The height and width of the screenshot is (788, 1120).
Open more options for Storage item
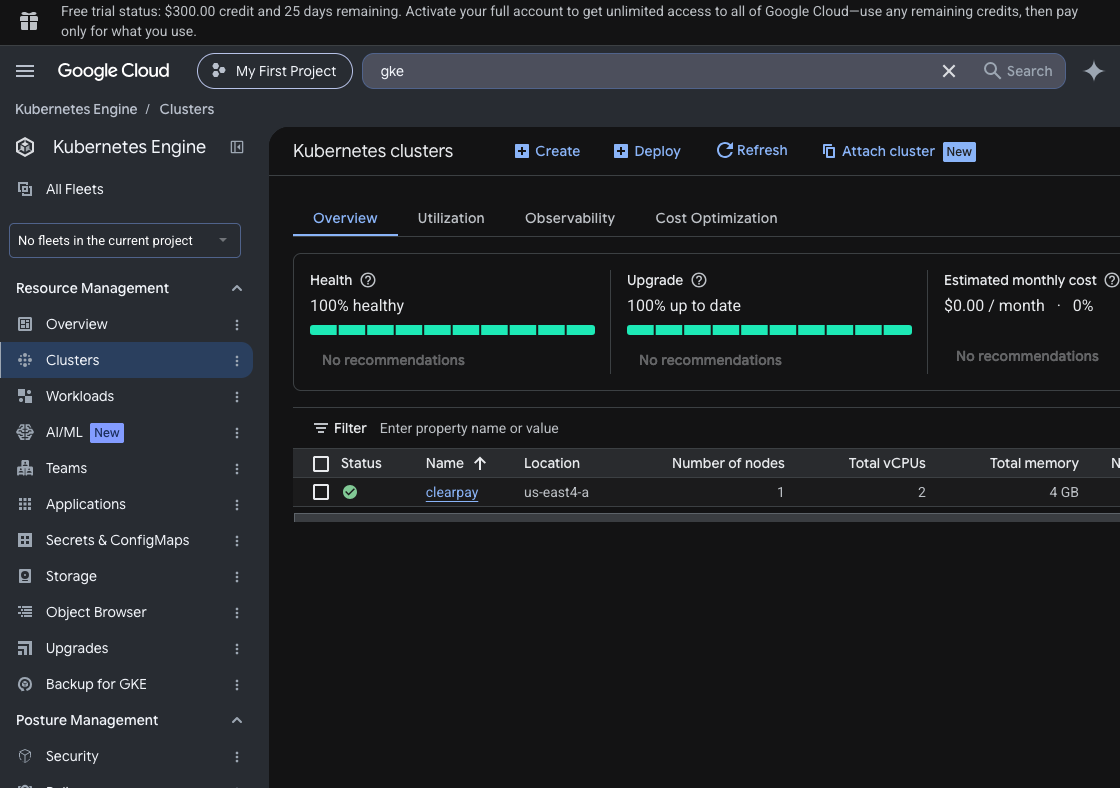point(236,577)
